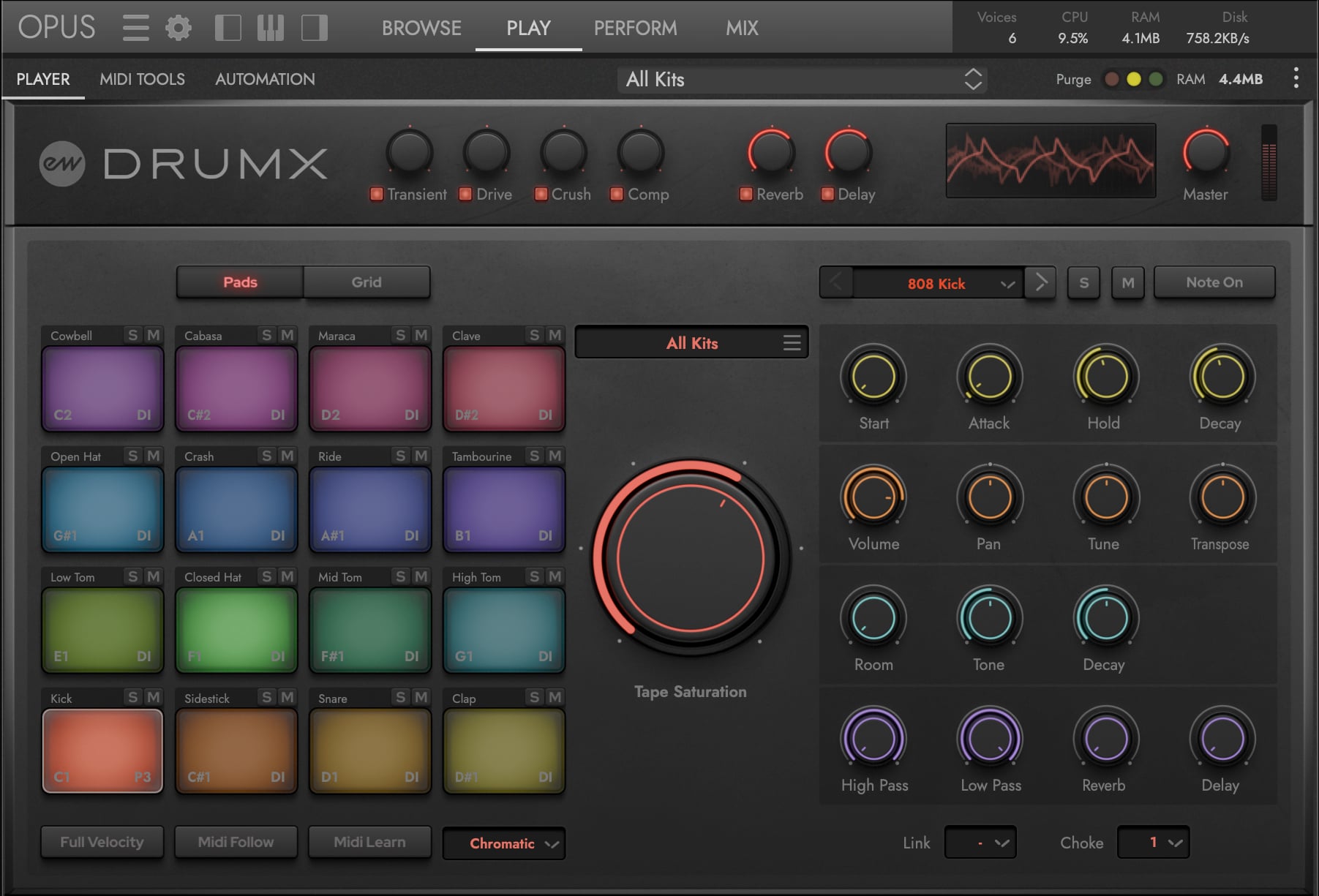Trigger the Kick pad C1
This screenshot has height=896, width=1319.
point(102,750)
